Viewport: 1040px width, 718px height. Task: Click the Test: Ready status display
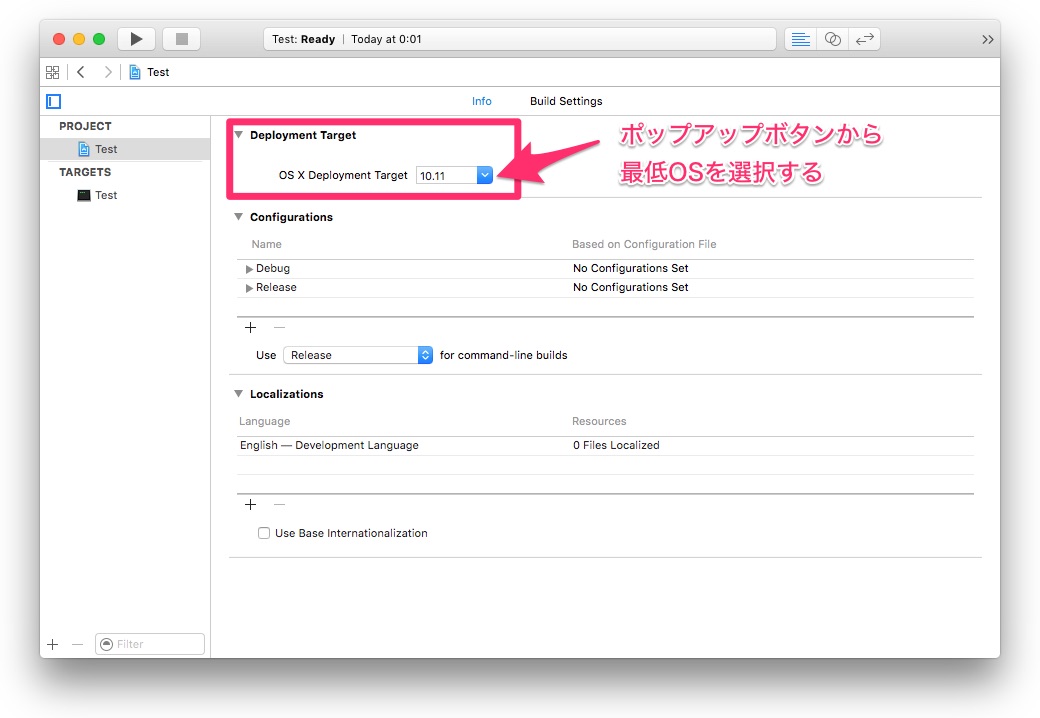519,39
